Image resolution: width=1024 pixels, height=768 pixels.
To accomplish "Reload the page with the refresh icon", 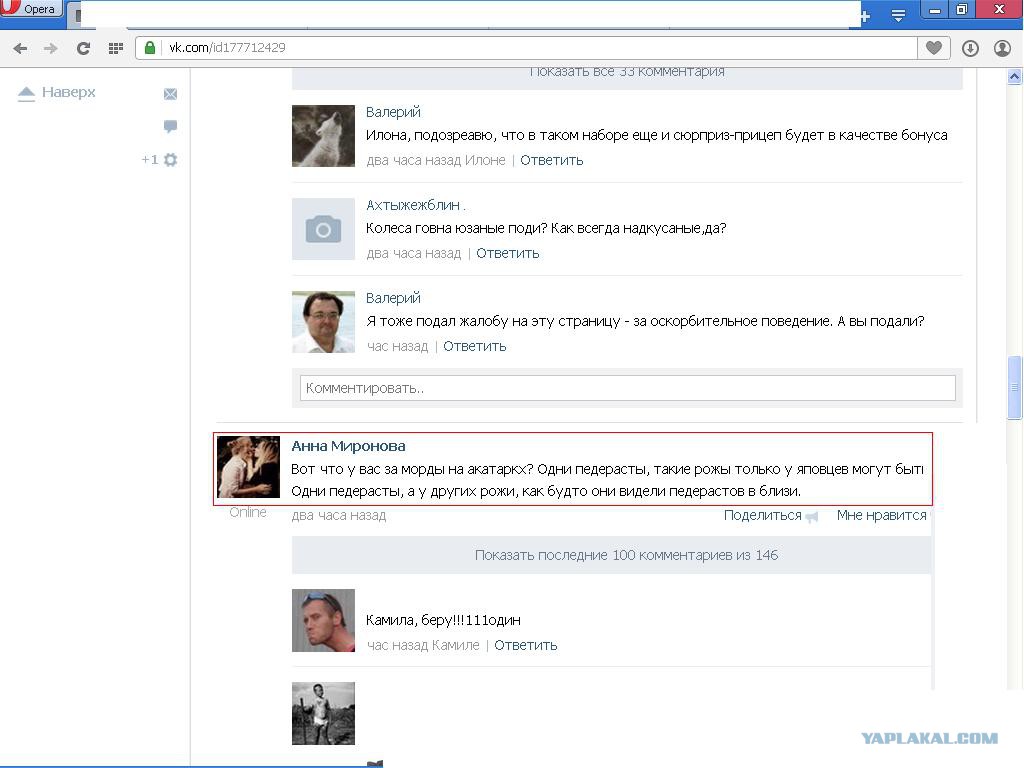I will (x=83, y=48).
